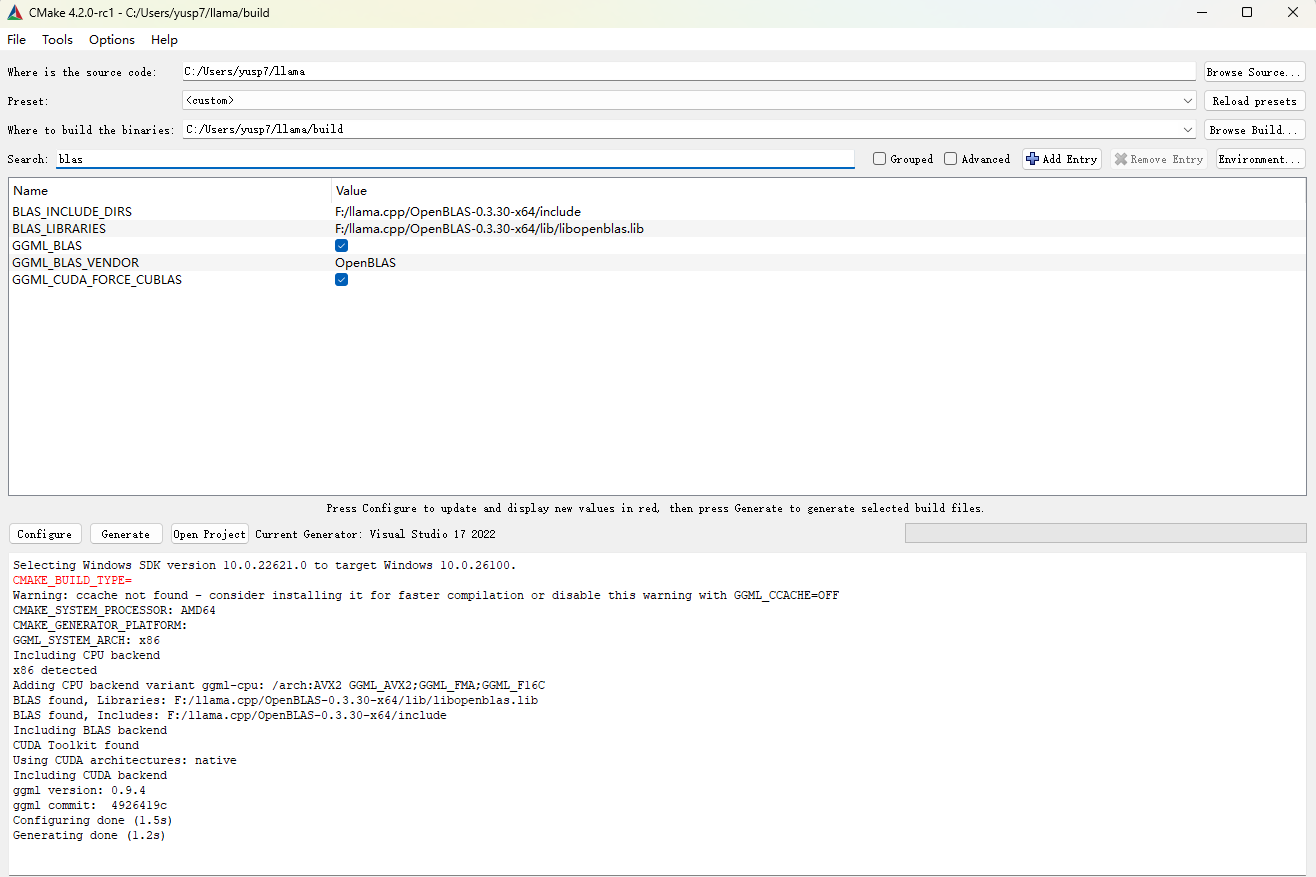1316x877 pixels.
Task: Open the Tools menu
Action: point(57,40)
